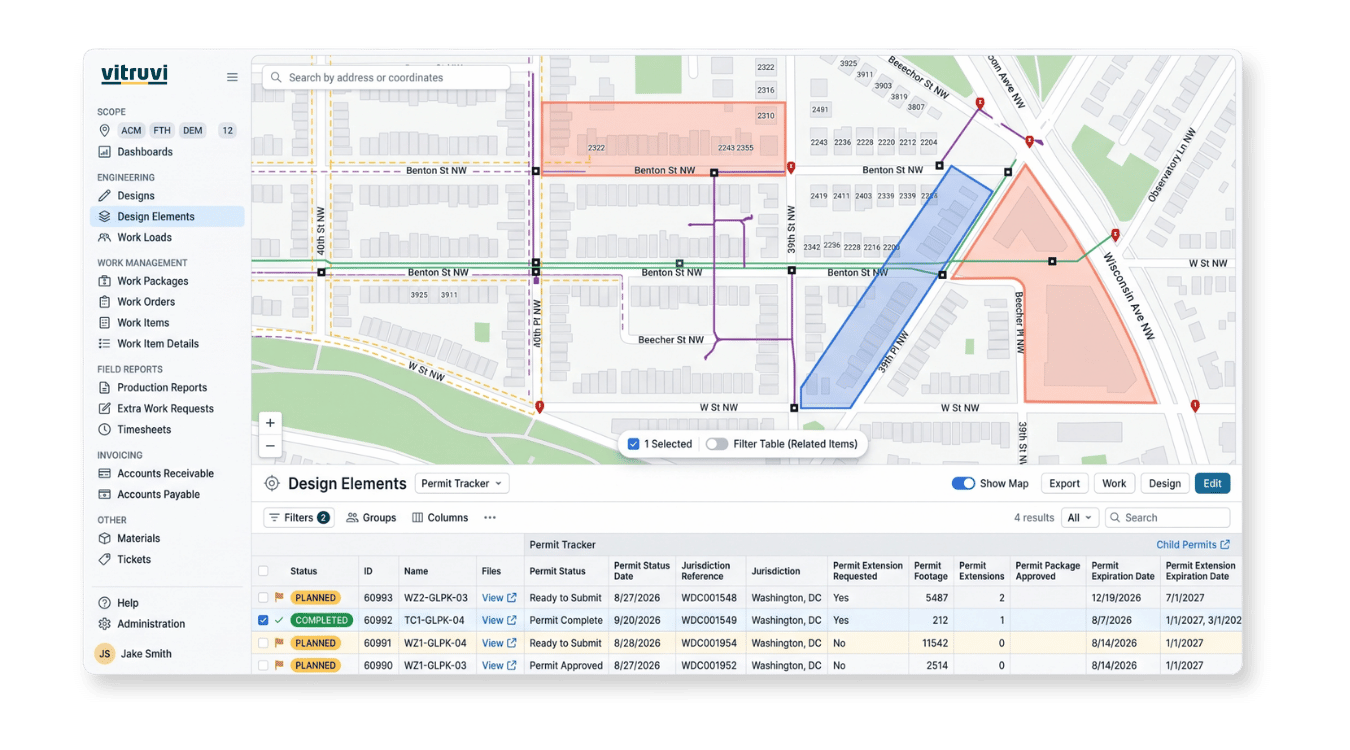Open Help from the sidebar
Screen dimensions: 1350x750
(x=118, y=603)
